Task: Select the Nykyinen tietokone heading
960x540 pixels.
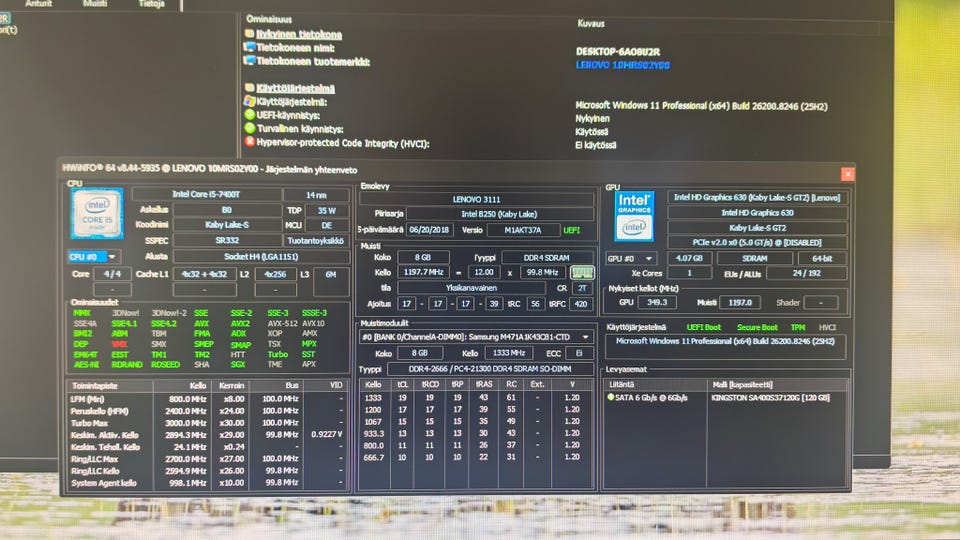Action: 299,34
